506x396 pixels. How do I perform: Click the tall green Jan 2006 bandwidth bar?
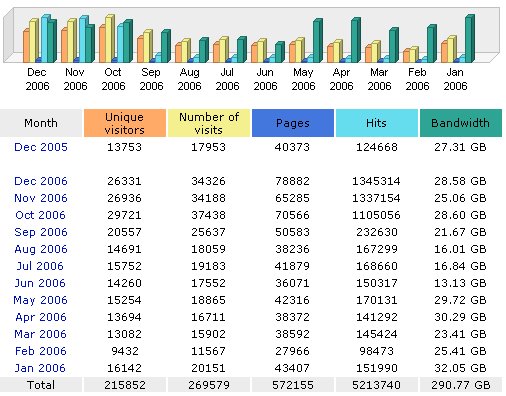470,39
